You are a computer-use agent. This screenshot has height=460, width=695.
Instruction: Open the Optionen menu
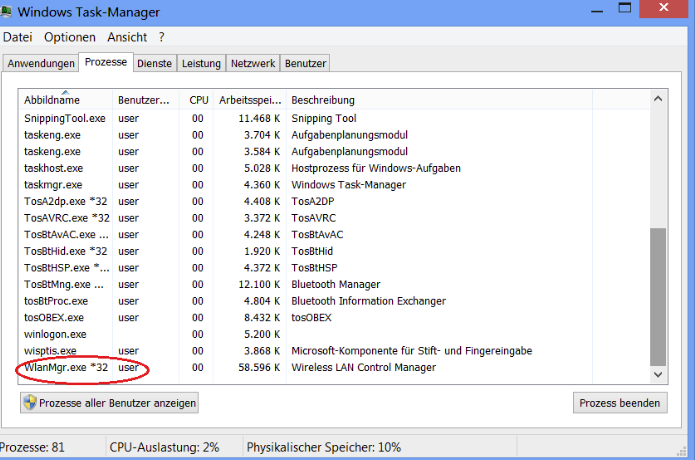[70, 37]
